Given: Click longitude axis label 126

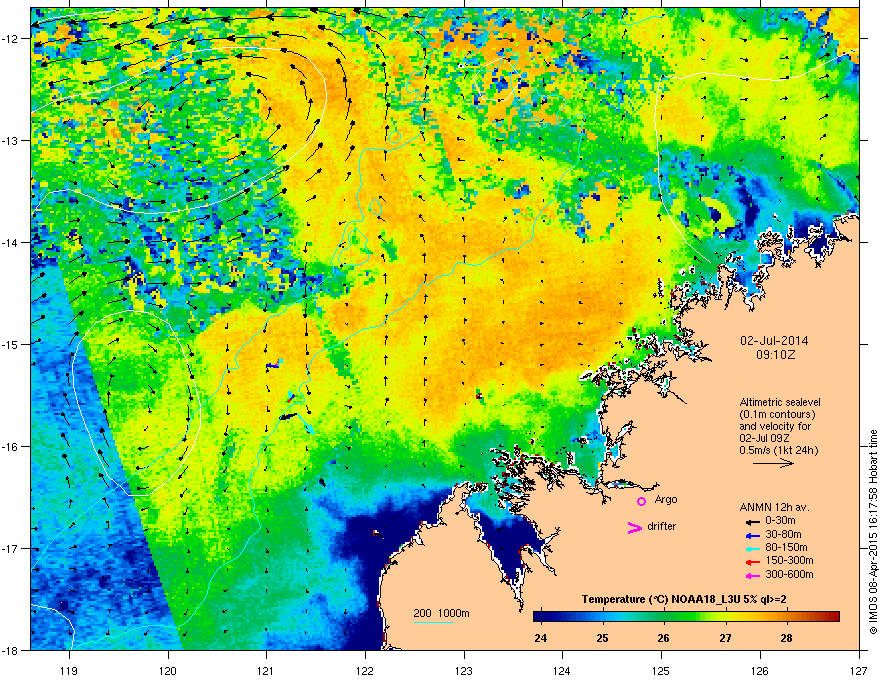Looking at the screenshot, I should point(760,669).
